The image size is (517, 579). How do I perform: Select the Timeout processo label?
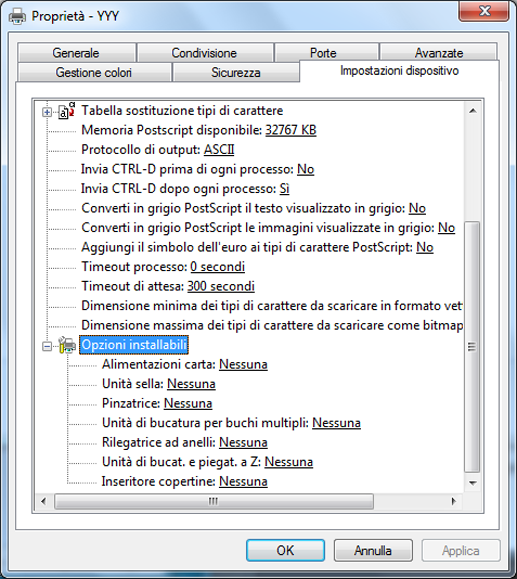click(x=134, y=267)
